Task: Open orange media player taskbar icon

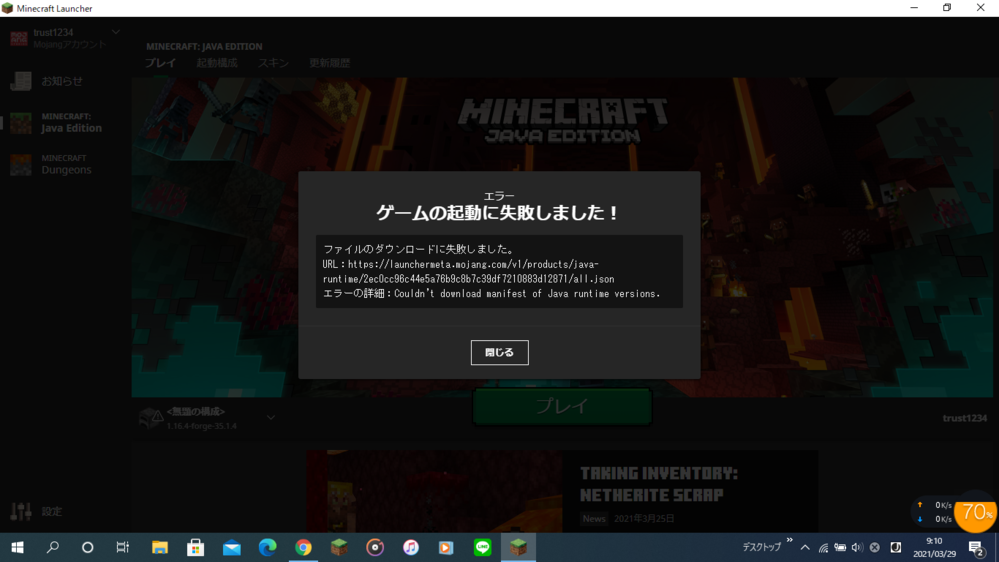Action: [446, 547]
